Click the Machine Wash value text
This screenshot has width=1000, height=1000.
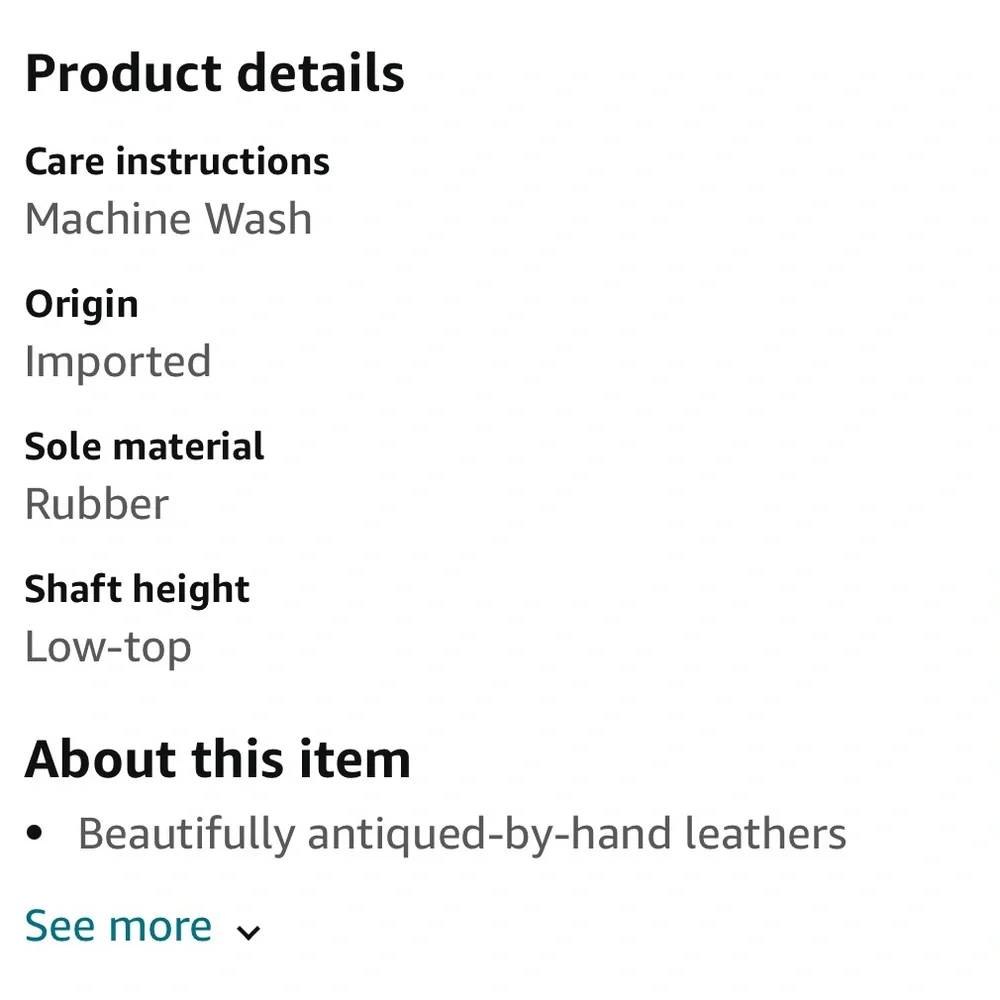(x=168, y=219)
